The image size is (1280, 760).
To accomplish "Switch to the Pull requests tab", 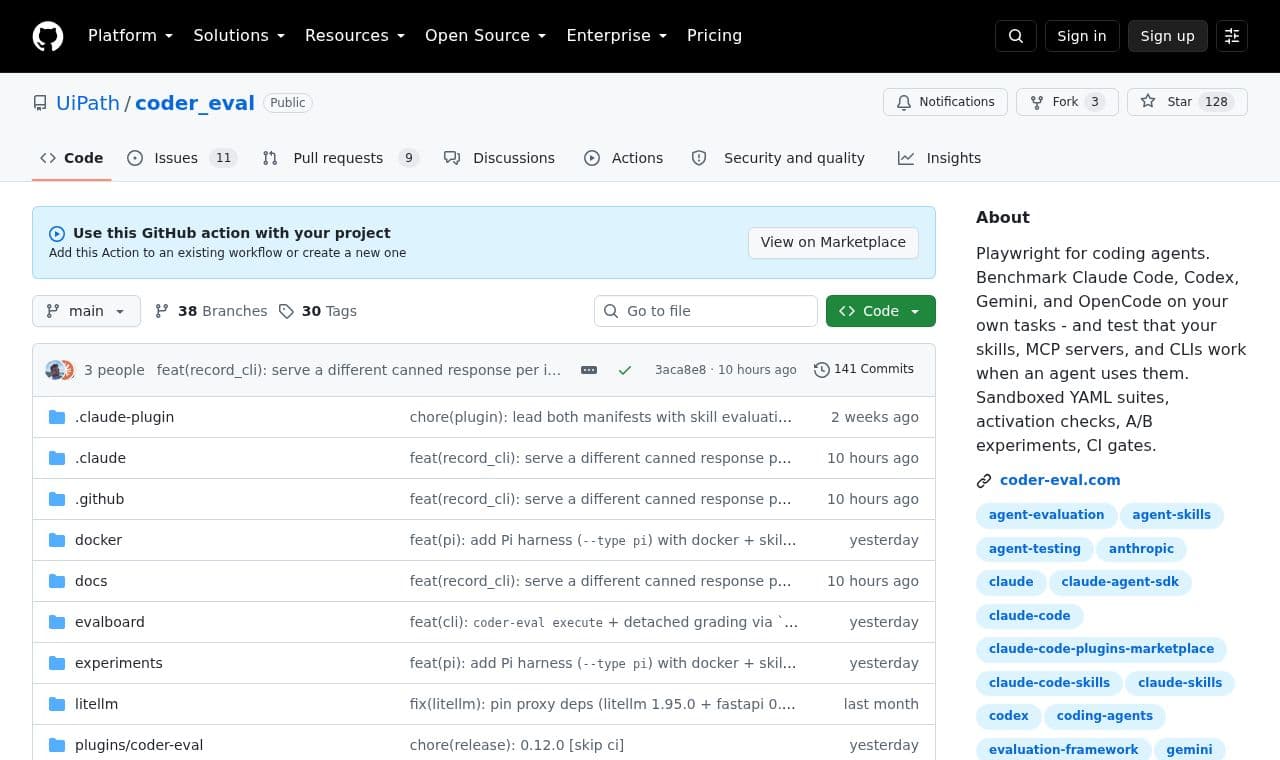I will point(340,158).
